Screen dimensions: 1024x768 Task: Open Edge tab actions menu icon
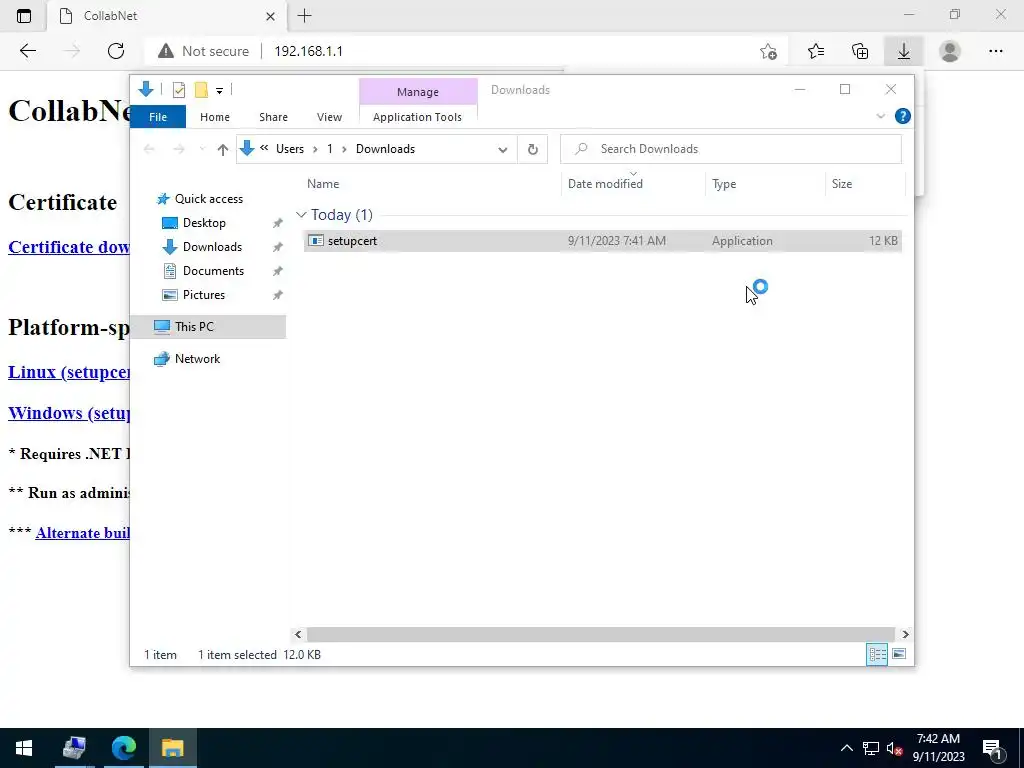[24, 16]
